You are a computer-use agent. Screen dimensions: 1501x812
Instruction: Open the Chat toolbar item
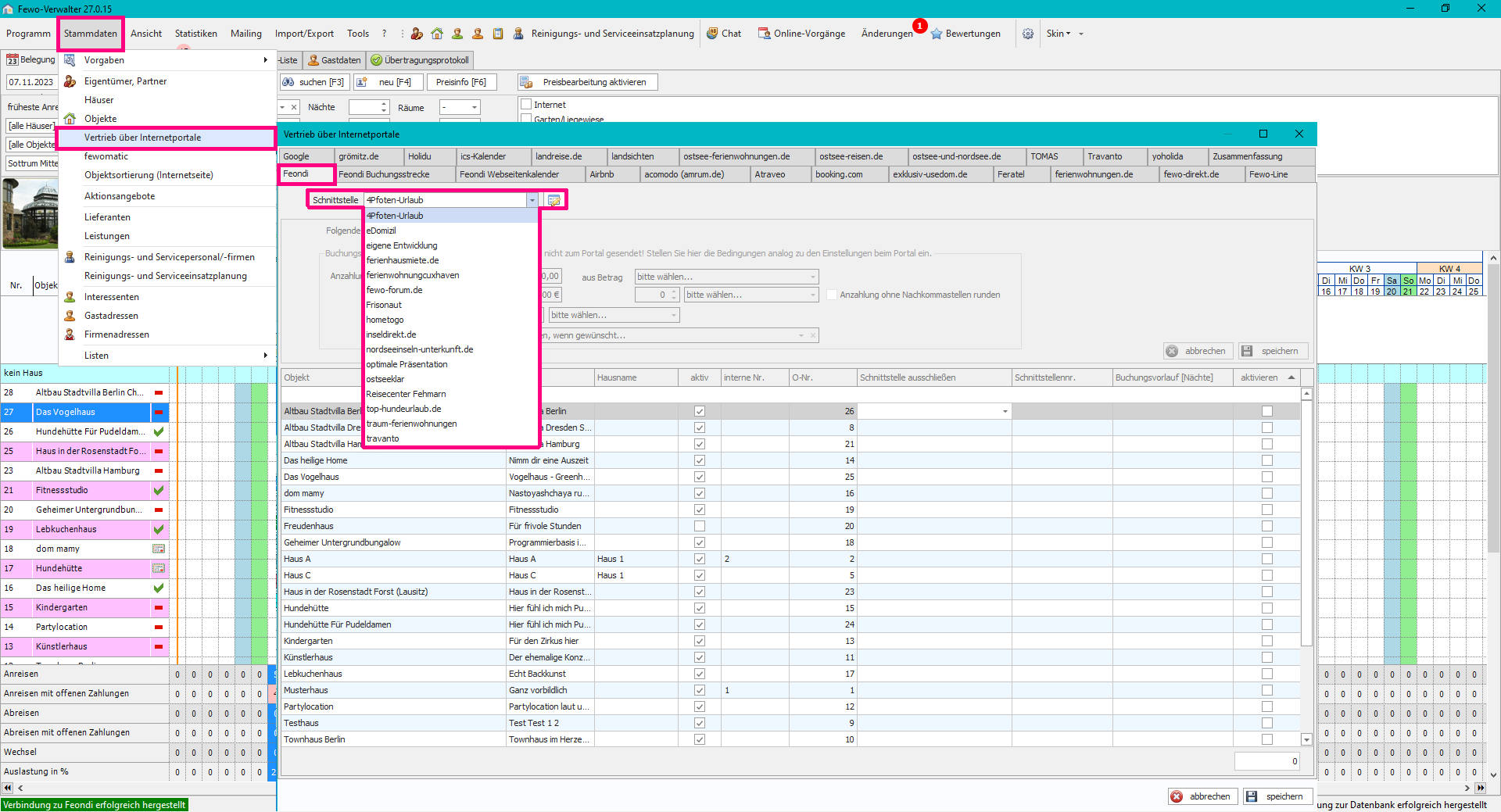[724, 34]
